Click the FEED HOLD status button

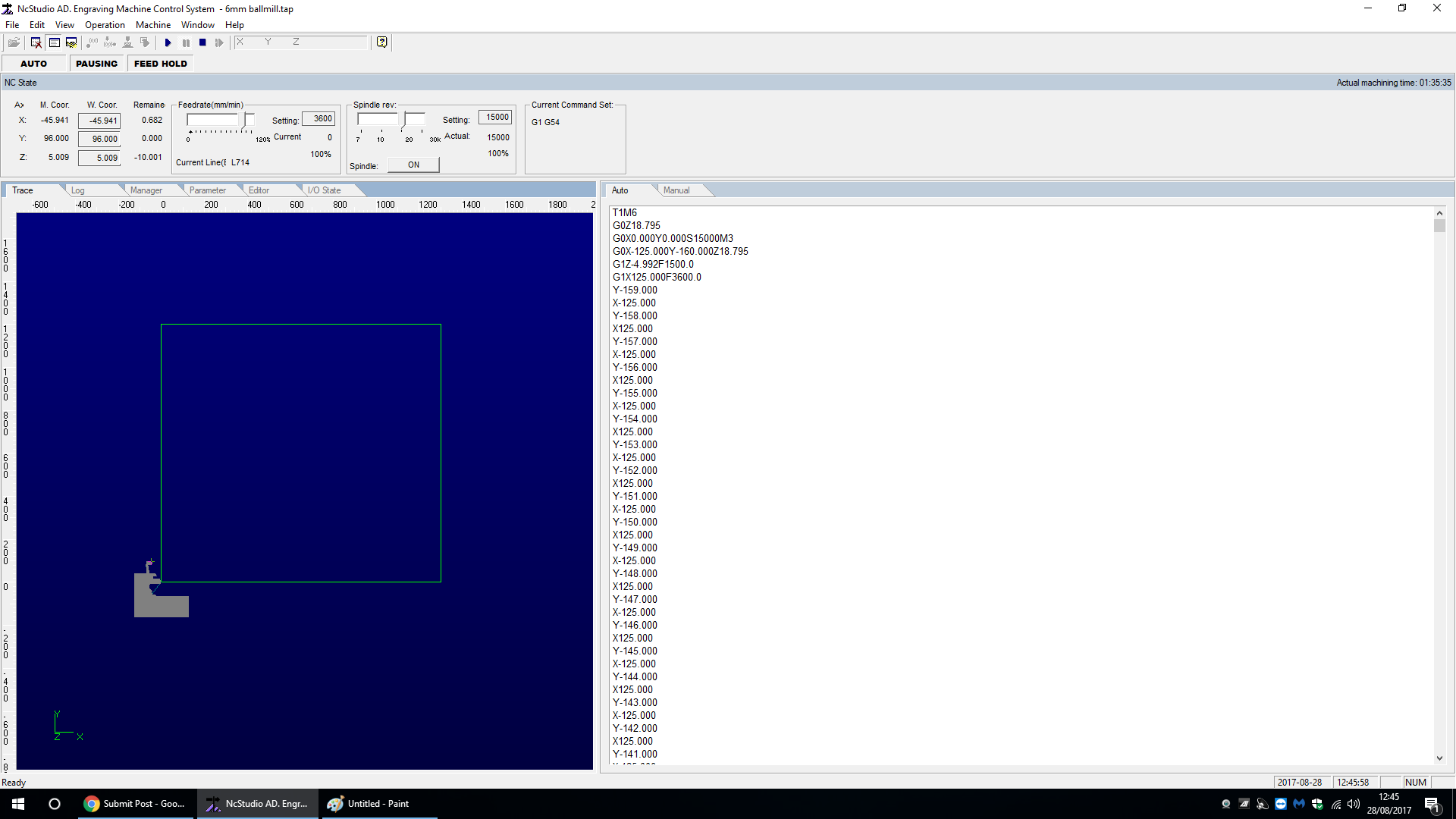point(160,64)
